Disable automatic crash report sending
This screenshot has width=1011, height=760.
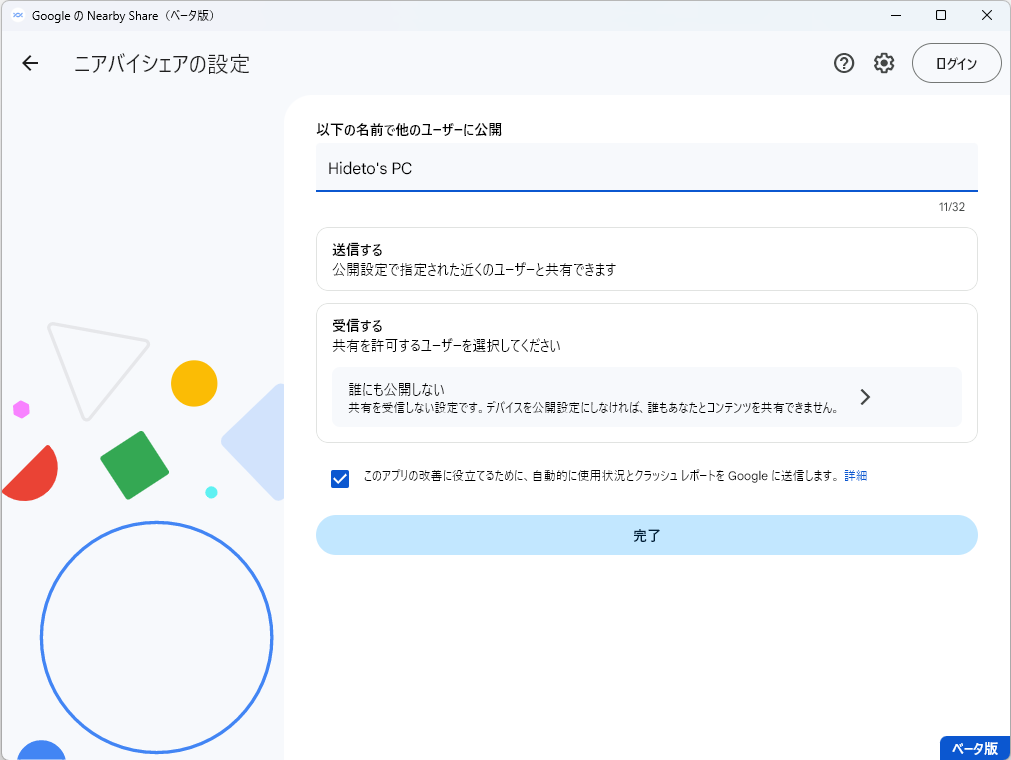(340, 479)
